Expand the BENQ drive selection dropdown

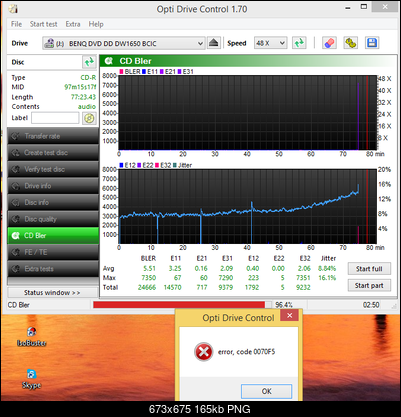(x=124, y=43)
